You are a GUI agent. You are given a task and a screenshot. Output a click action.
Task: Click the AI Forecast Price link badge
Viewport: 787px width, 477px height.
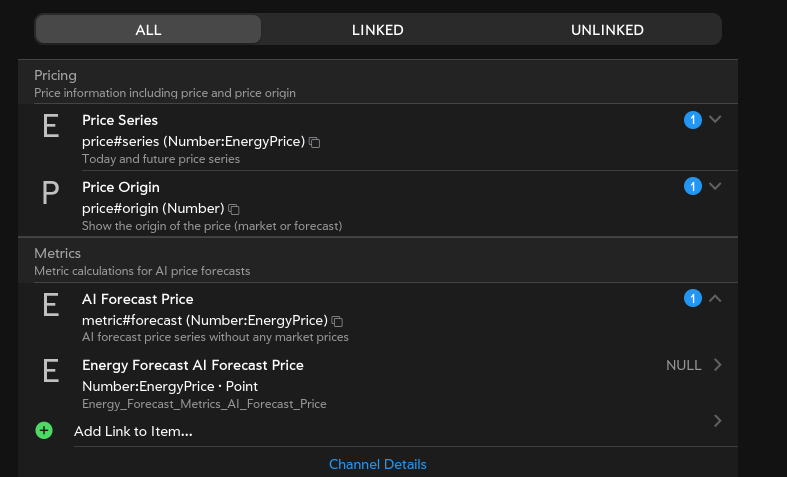point(693,298)
